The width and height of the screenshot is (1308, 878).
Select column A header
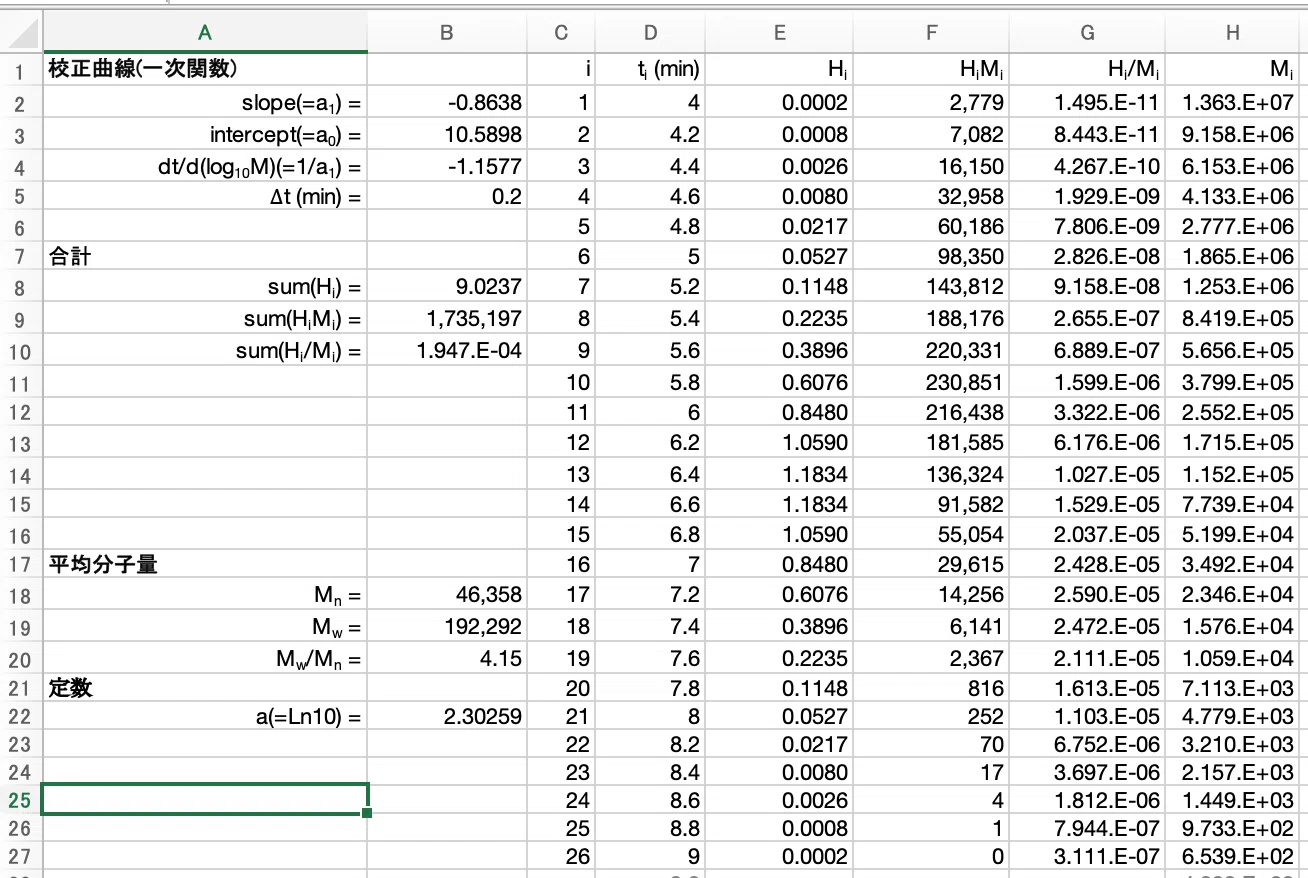click(205, 33)
